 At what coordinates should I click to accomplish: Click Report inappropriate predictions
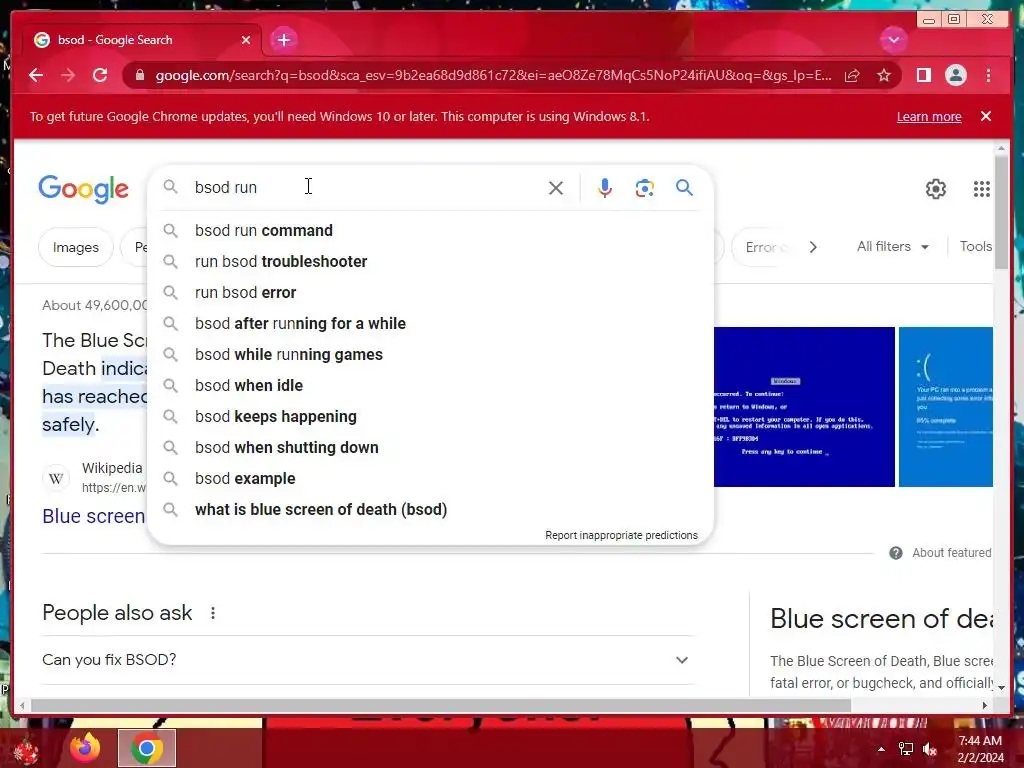click(x=621, y=535)
